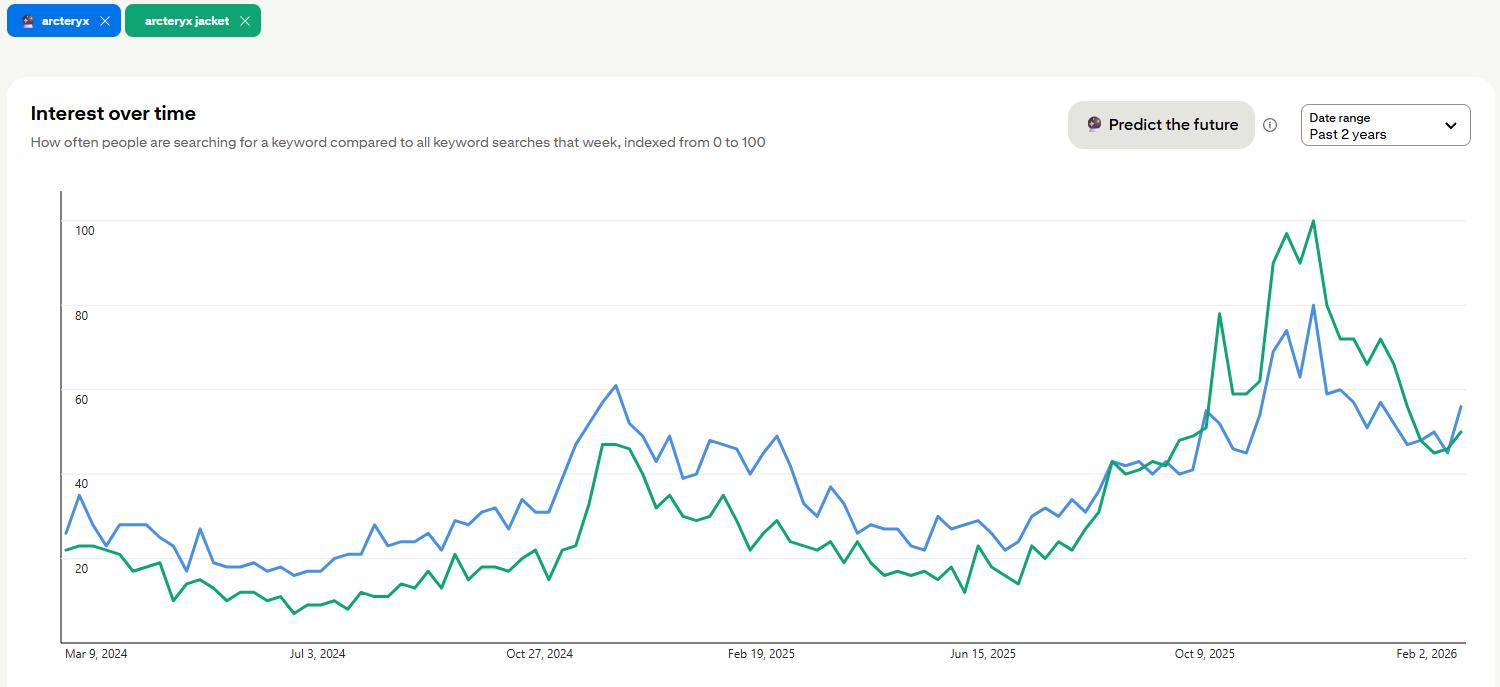This screenshot has height=687, width=1500.
Task: Click the crystal ball icon in Predict button
Action: click(1095, 125)
